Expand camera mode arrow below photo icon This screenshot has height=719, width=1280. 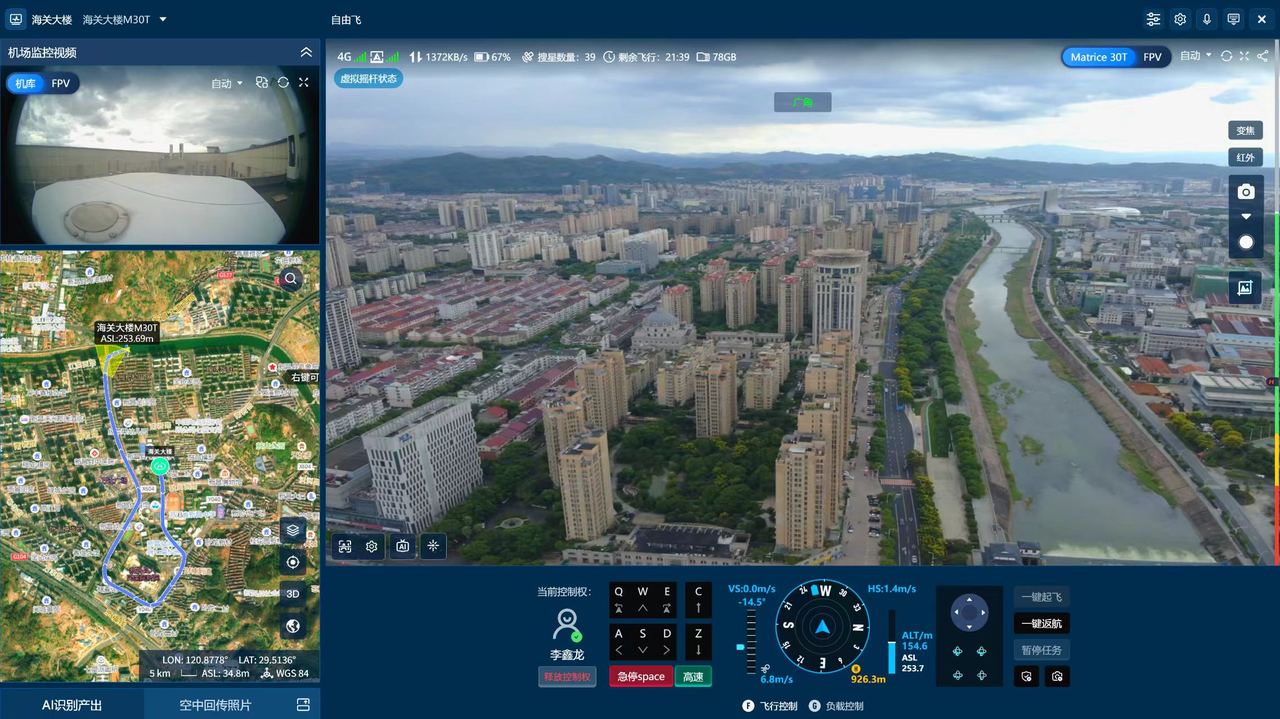[1246, 216]
